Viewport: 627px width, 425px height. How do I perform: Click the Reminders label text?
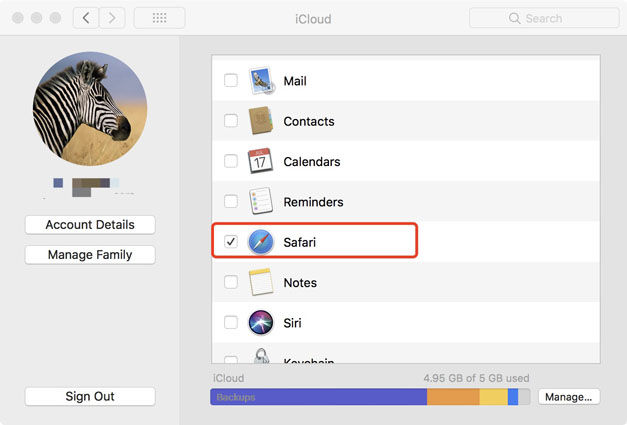point(314,202)
